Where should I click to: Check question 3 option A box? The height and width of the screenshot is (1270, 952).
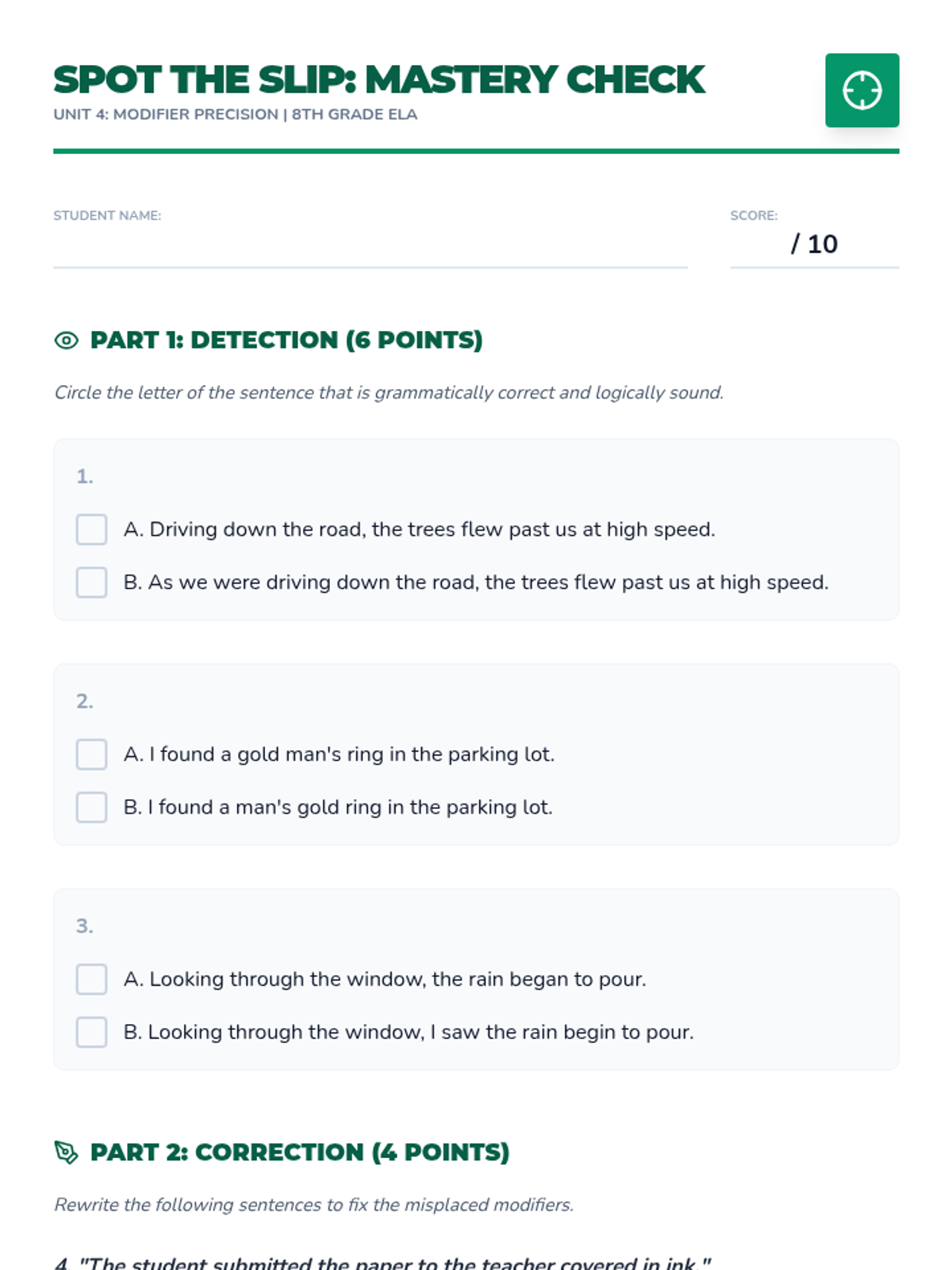click(92, 979)
